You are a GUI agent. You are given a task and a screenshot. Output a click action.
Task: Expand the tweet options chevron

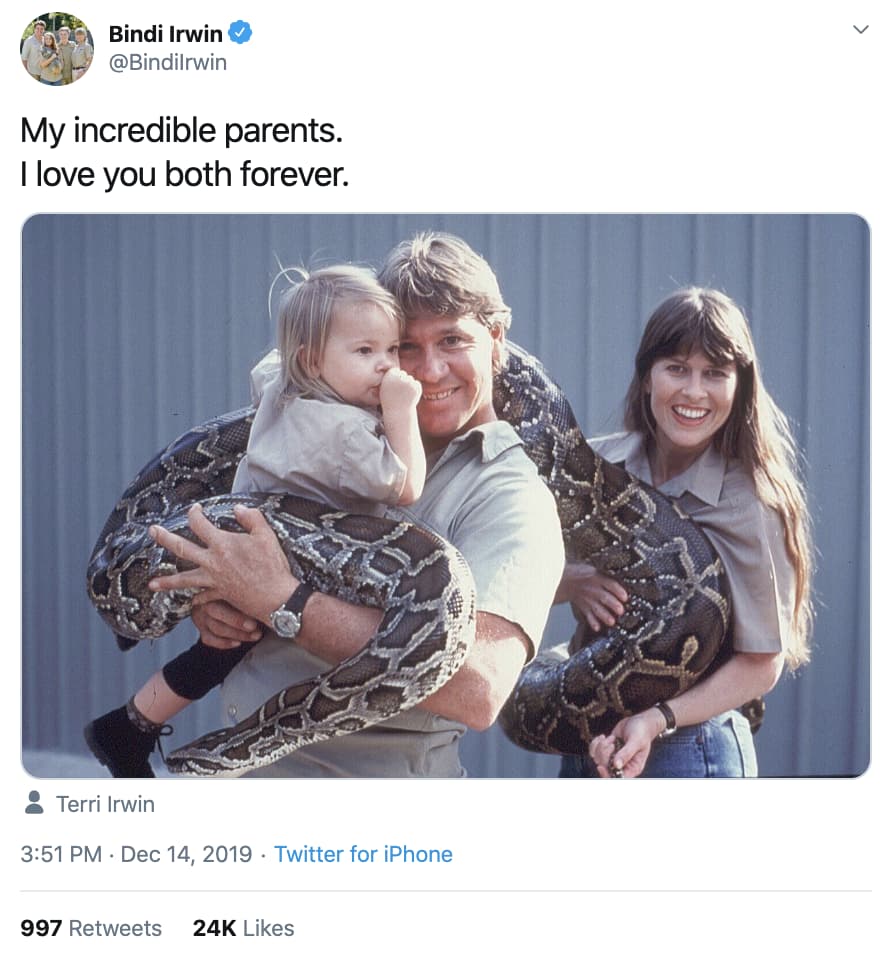pos(860,30)
